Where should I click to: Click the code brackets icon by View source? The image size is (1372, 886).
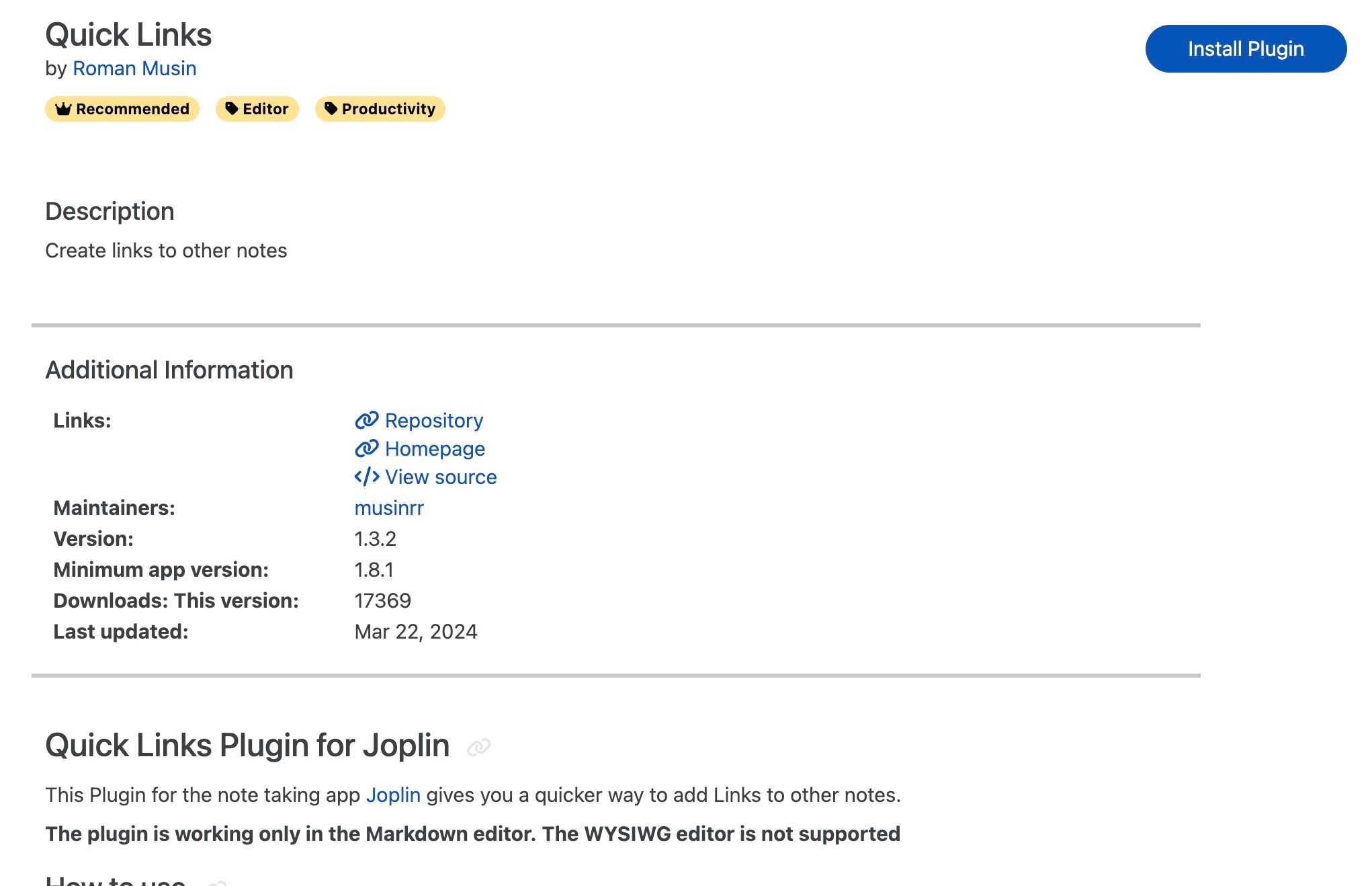point(367,477)
